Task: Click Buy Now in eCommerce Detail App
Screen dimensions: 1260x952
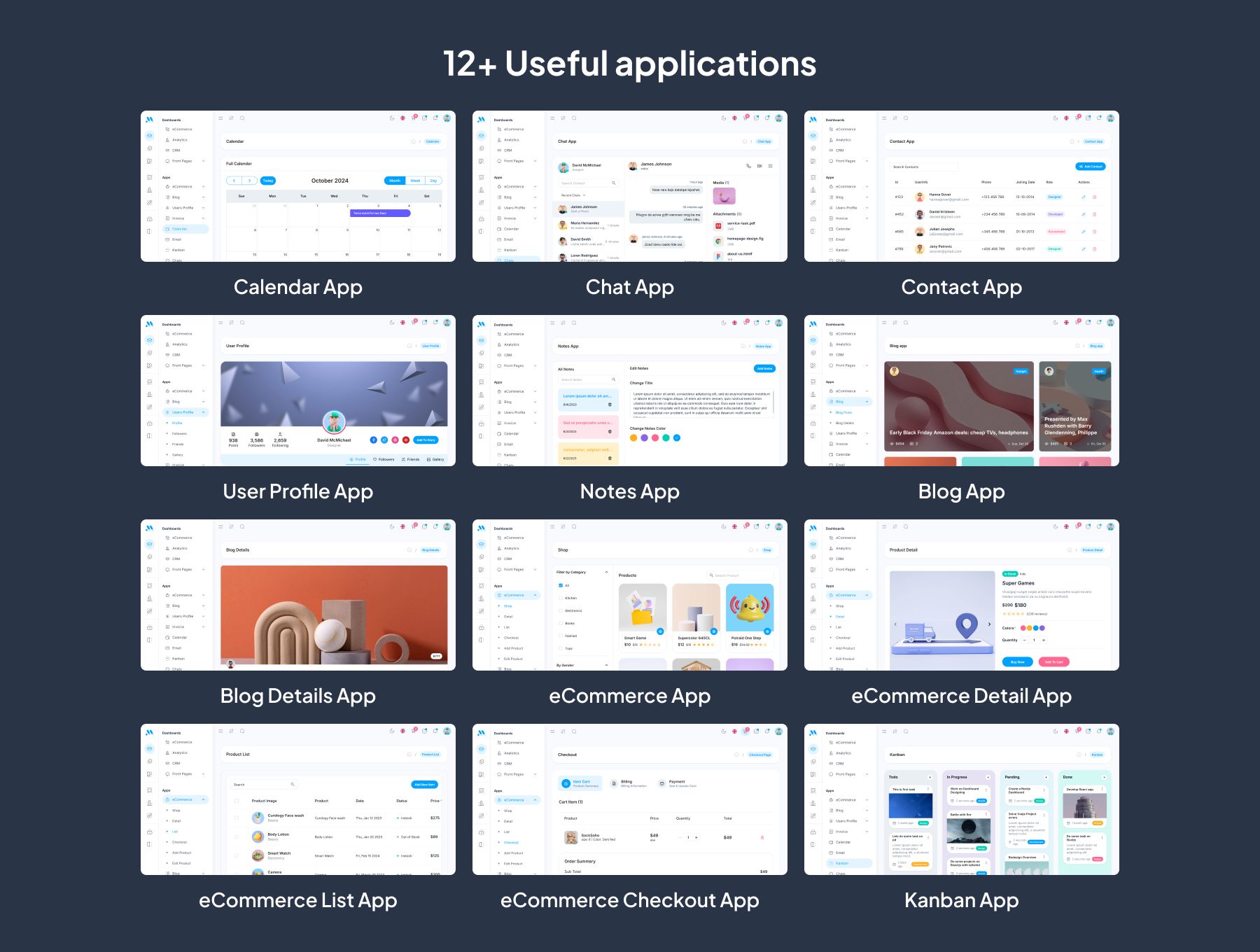Action: tap(1017, 661)
